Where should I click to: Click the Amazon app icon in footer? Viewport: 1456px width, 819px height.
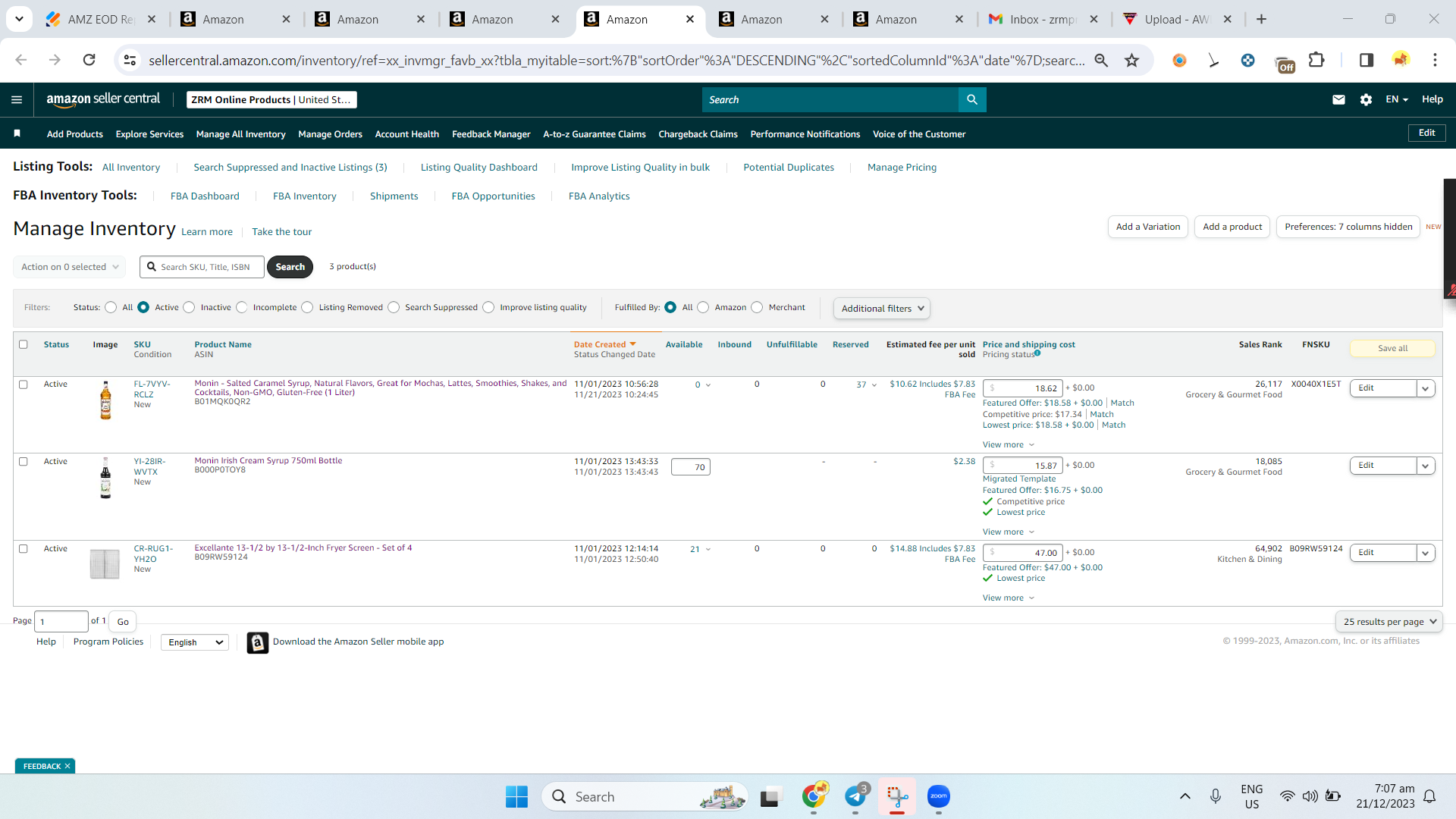click(258, 642)
